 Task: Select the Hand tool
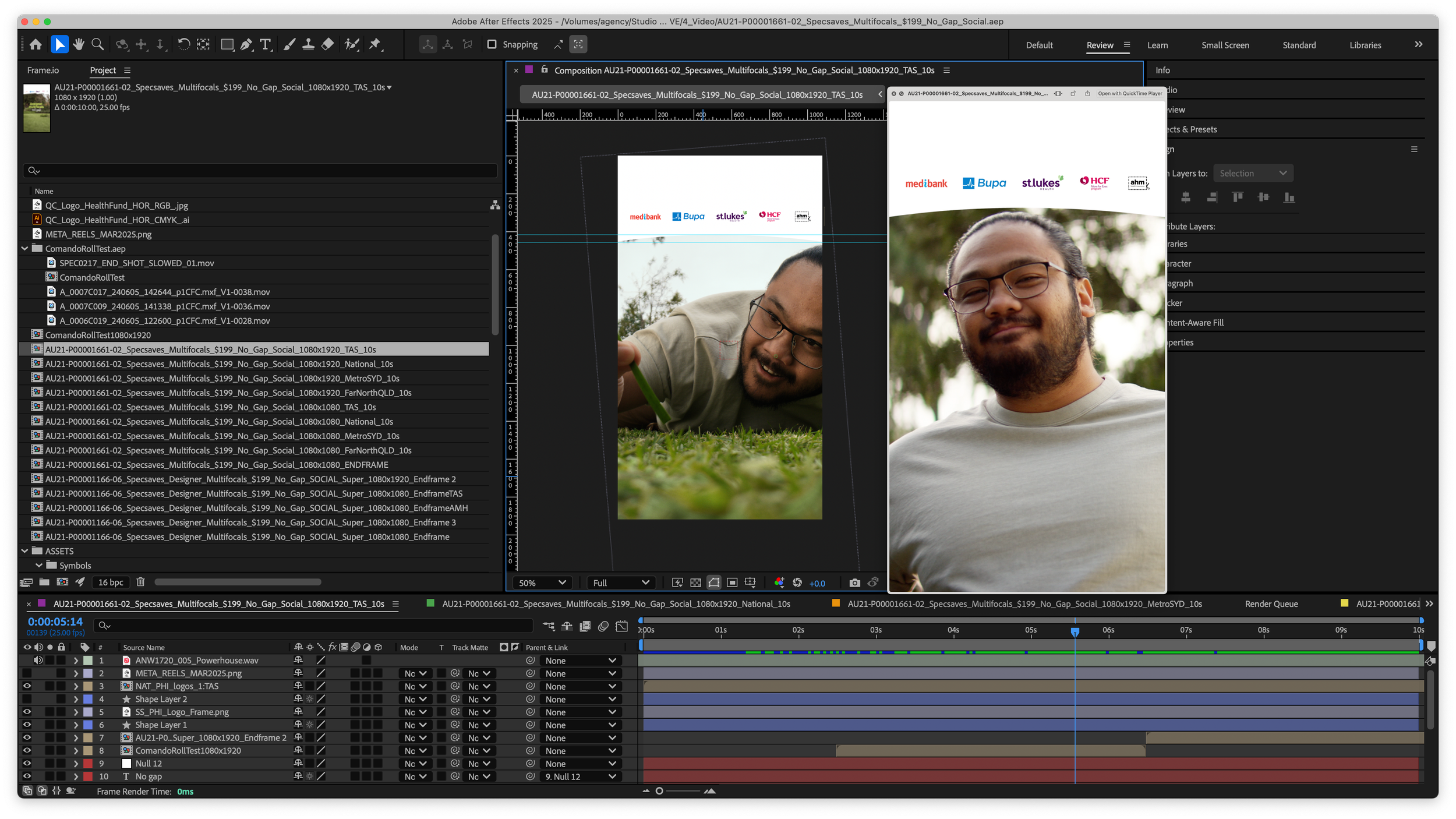click(x=79, y=44)
